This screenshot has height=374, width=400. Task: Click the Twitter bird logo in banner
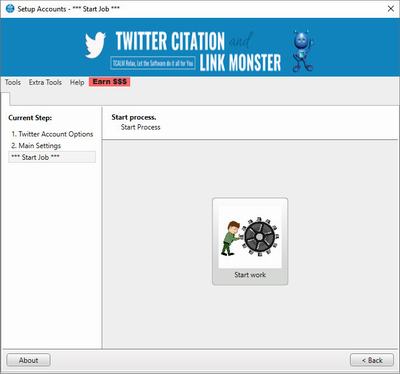[95, 45]
